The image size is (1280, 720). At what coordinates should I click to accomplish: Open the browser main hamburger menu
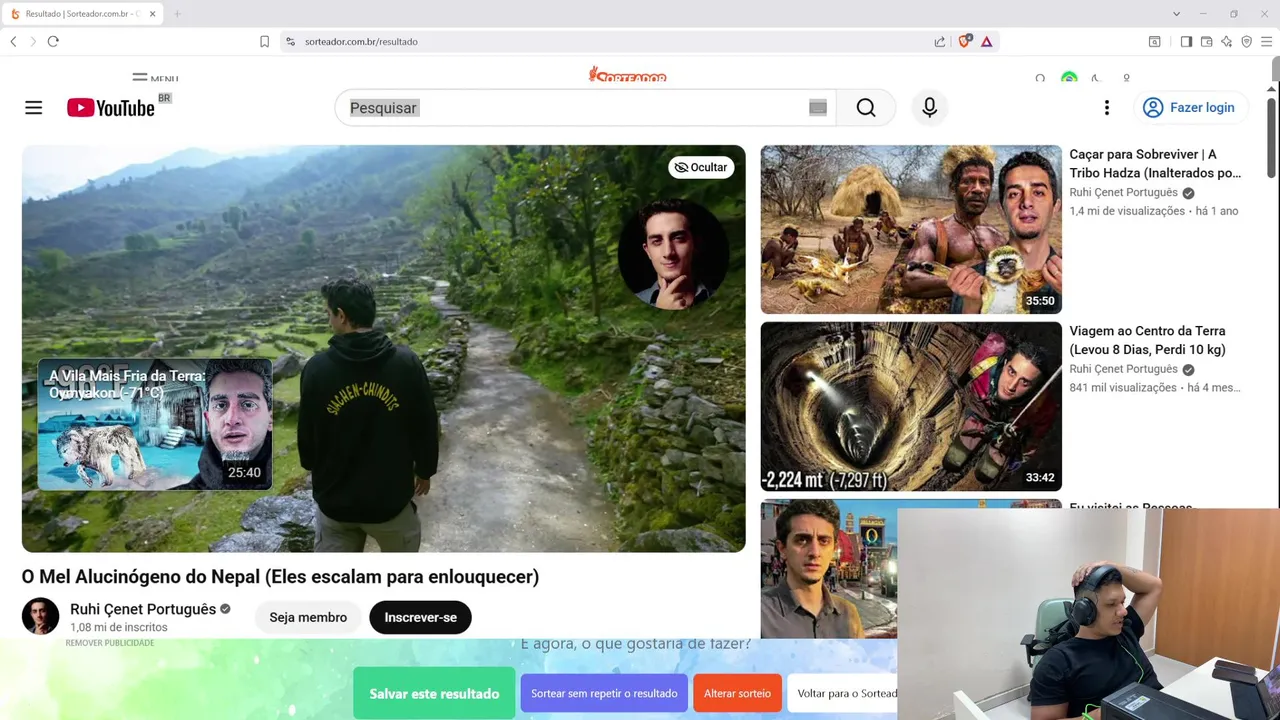pos(1266,41)
